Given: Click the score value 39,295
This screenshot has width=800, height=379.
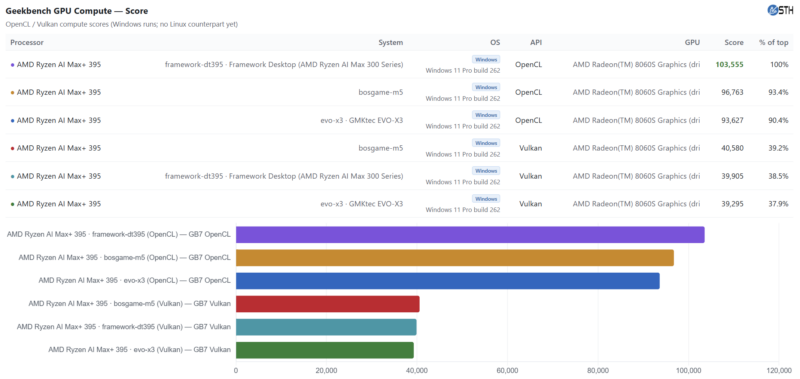Looking at the screenshot, I should pyautogui.click(x=732, y=204).
